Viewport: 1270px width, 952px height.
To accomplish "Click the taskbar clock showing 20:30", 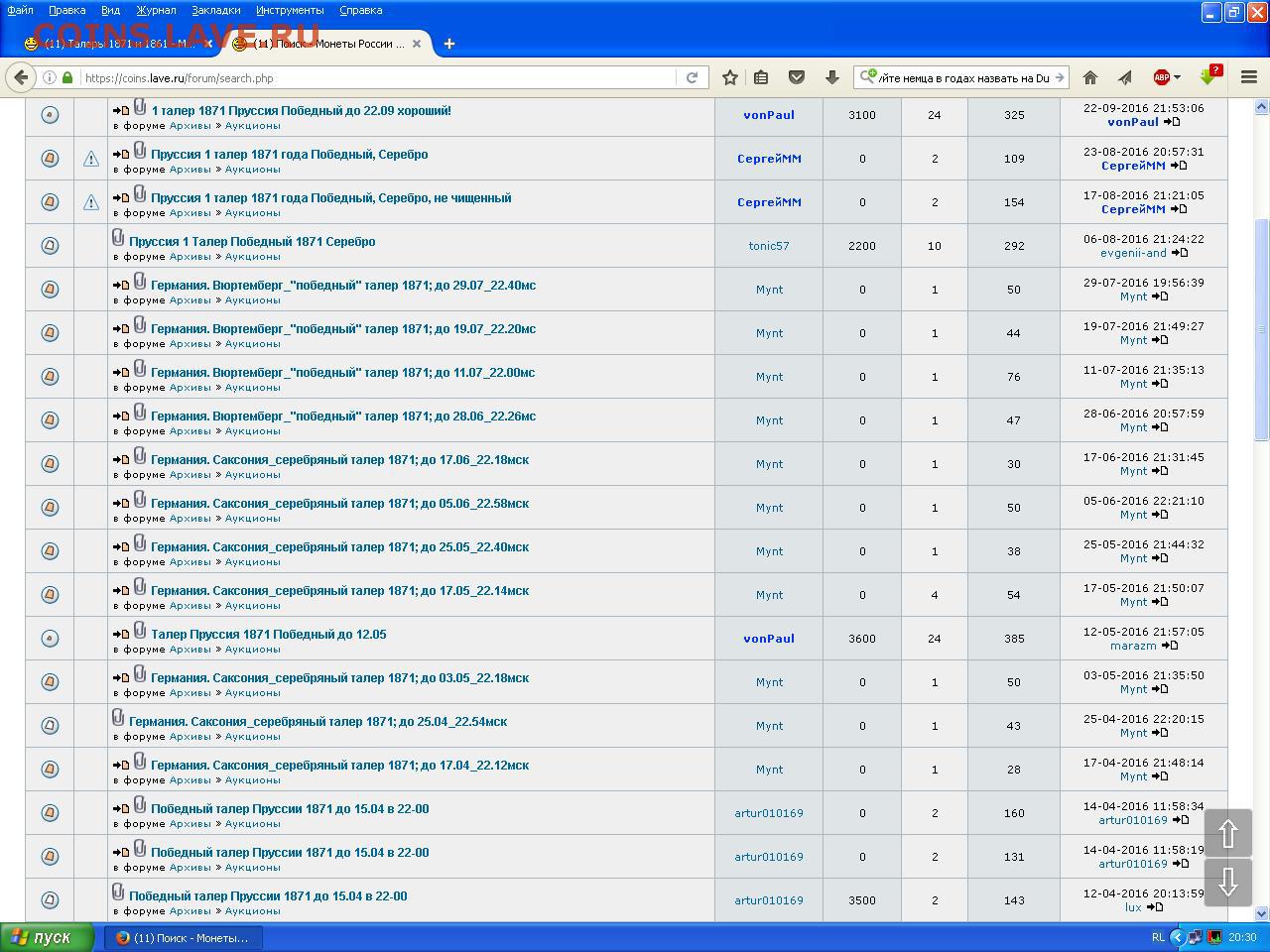I will click(1242, 937).
